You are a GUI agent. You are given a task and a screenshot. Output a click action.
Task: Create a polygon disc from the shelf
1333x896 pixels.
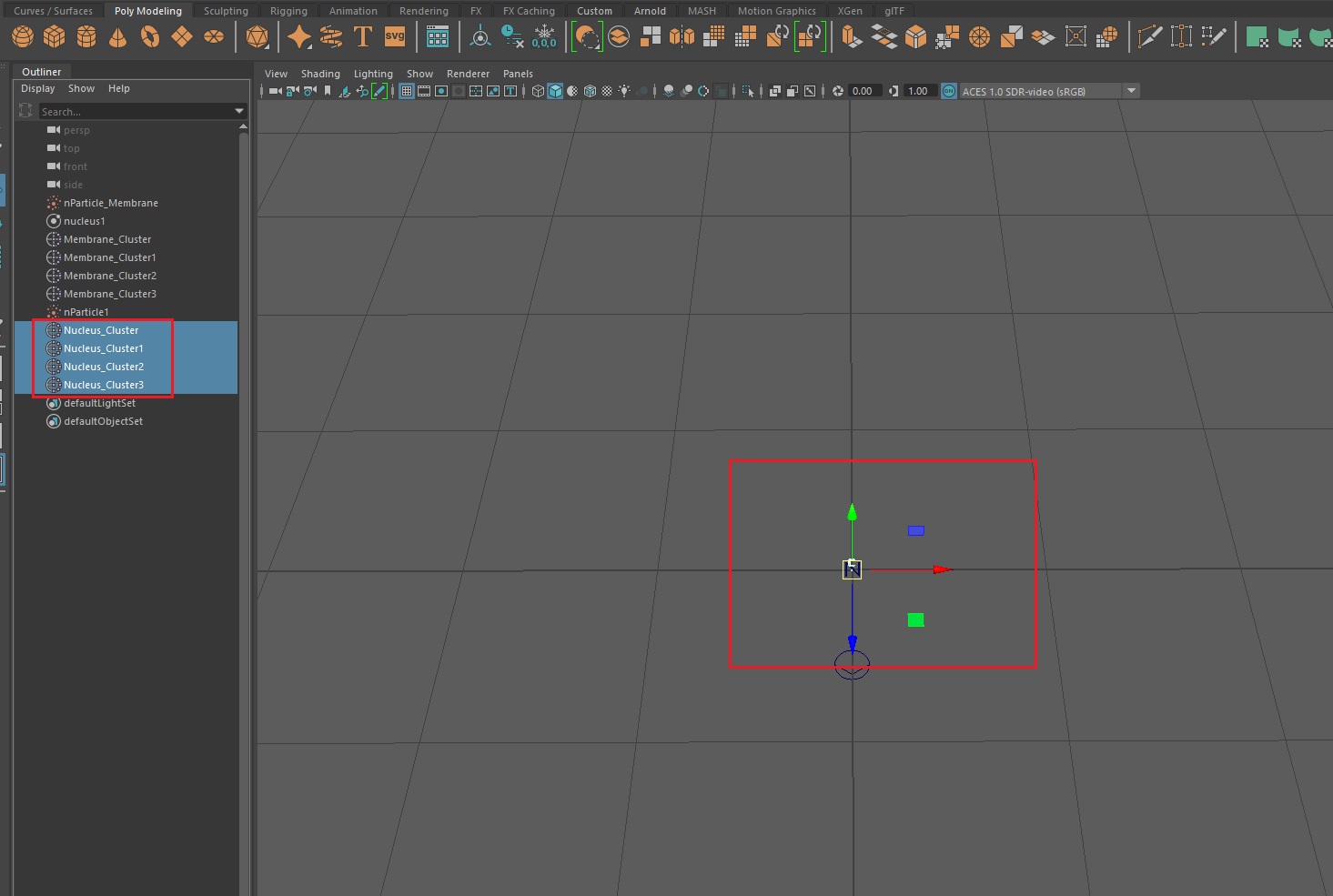click(x=214, y=37)
